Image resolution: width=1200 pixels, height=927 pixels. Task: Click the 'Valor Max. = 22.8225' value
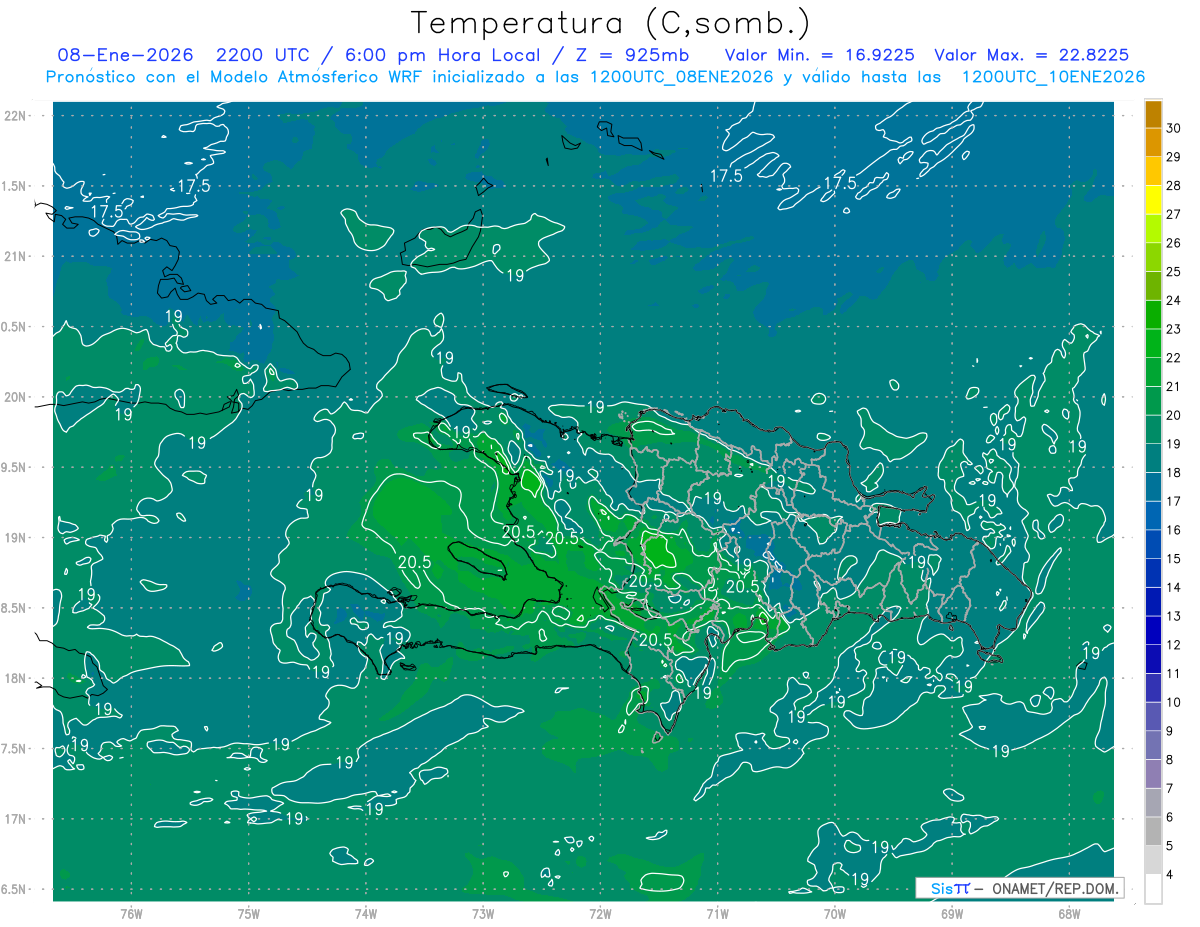point(1032,55)
